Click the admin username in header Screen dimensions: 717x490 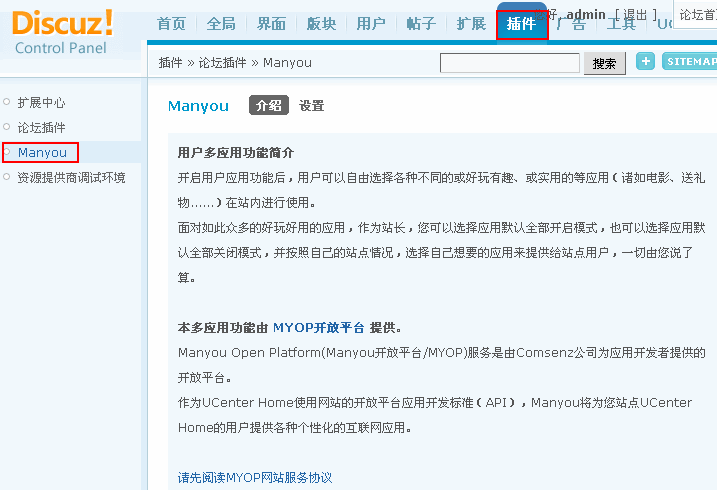coord(586,15)
